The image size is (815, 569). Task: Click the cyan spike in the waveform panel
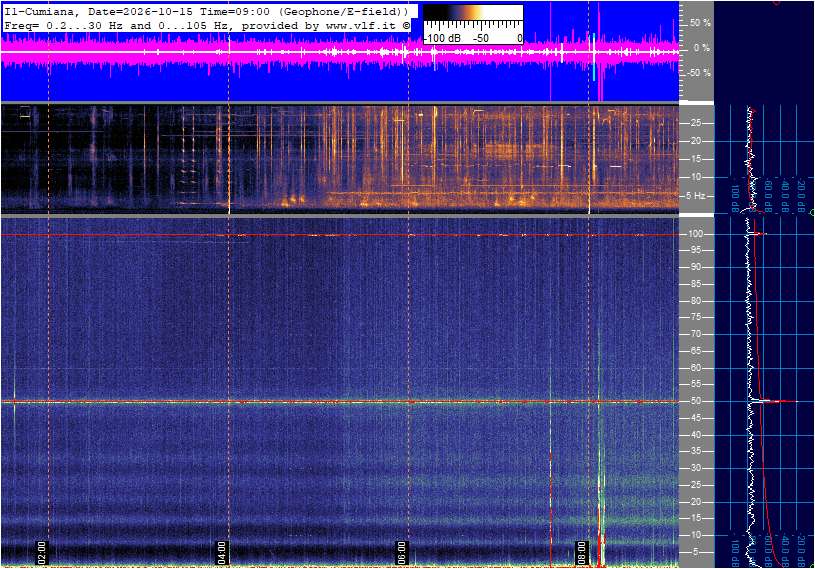pos(594,57)
